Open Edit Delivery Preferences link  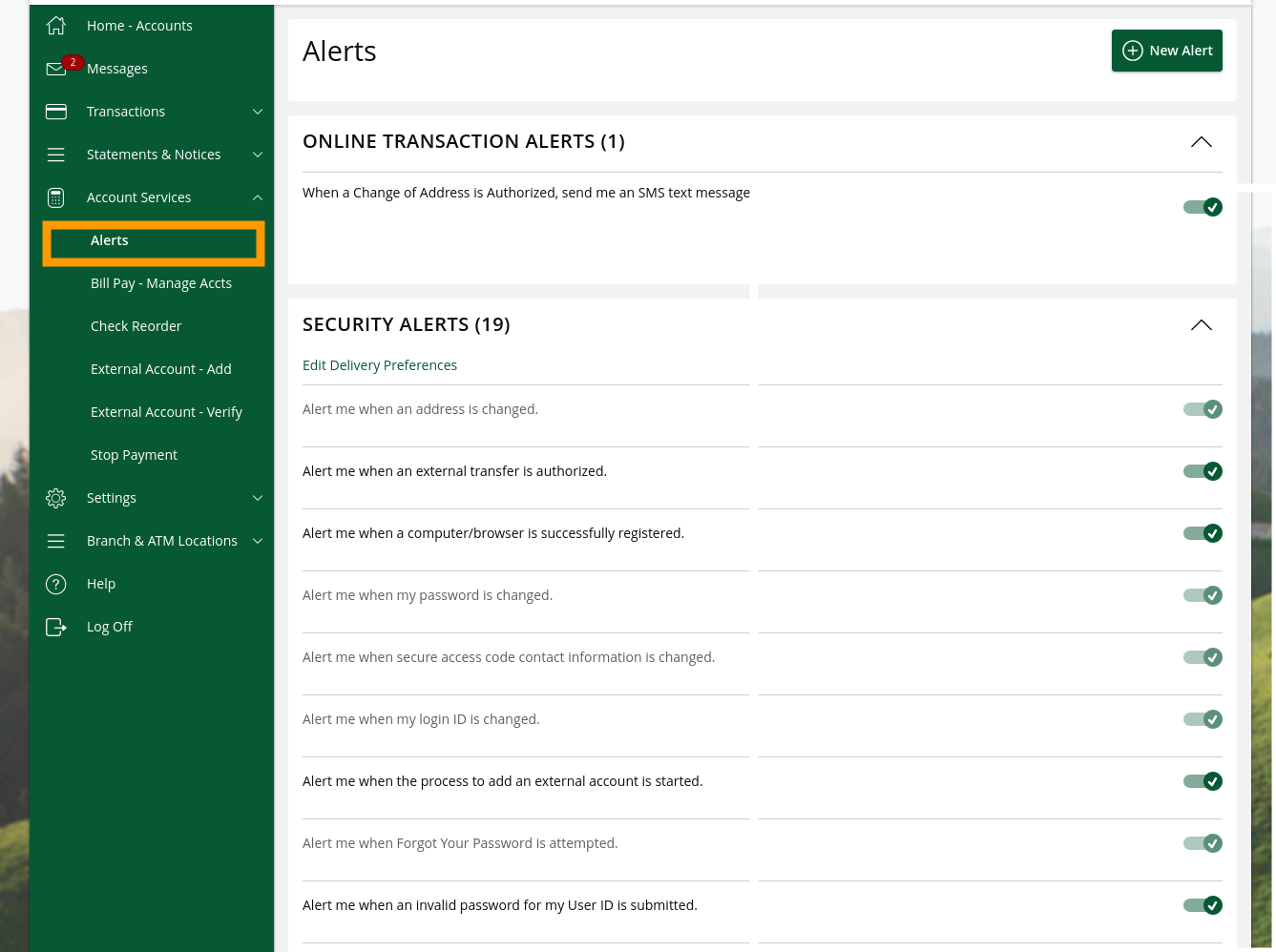(x=379, y=365)
